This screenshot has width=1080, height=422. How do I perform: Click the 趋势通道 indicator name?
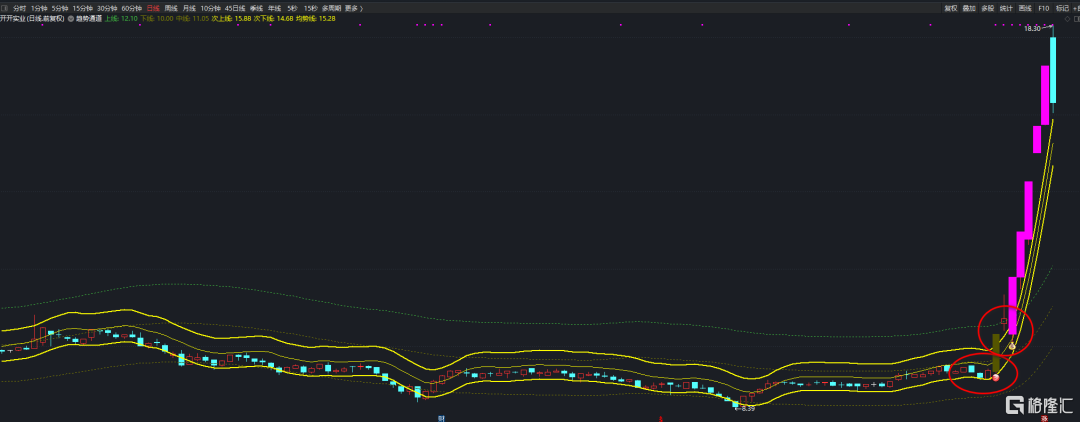pos(88,19)
